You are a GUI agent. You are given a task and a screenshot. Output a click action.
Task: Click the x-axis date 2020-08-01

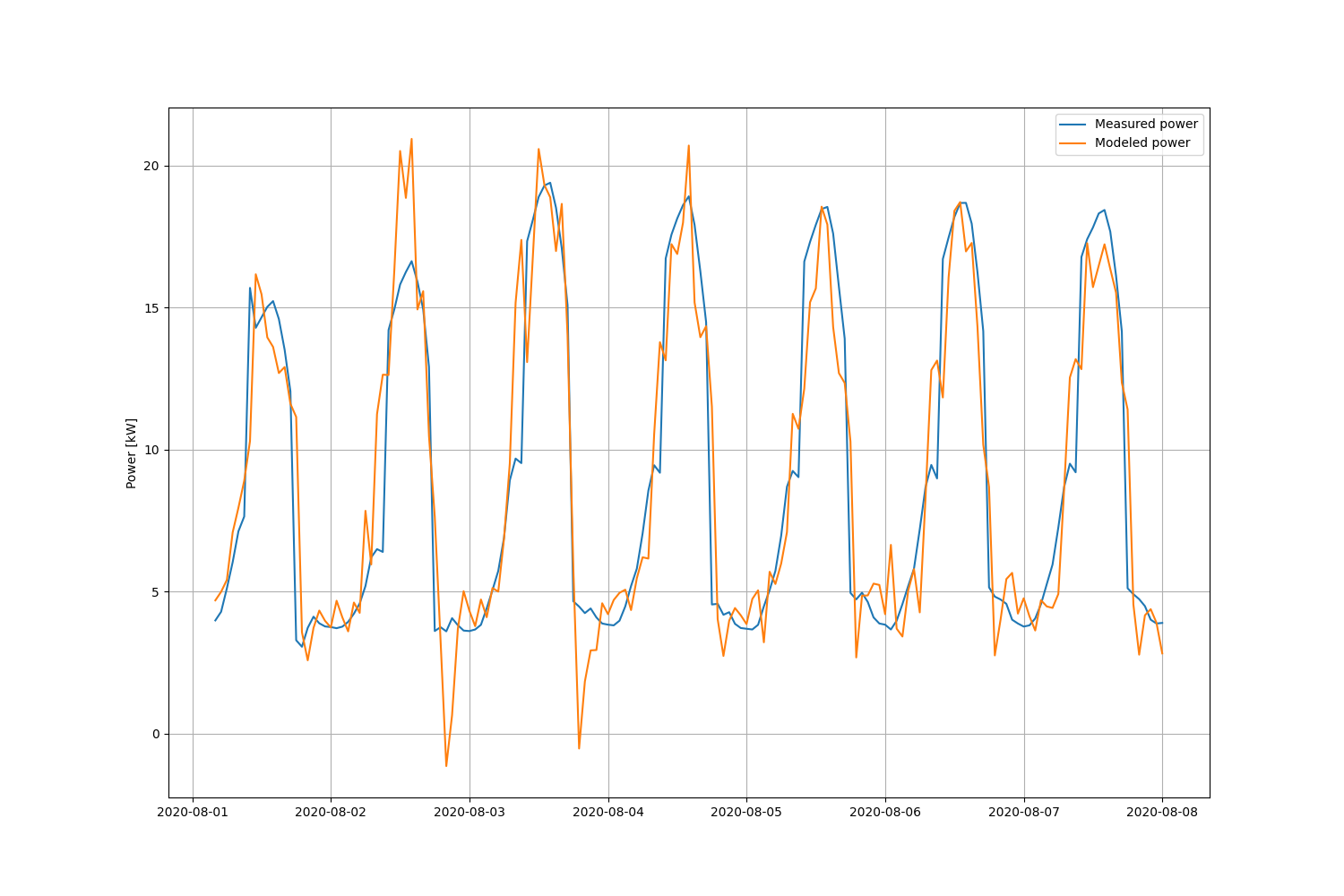point(193,813)
